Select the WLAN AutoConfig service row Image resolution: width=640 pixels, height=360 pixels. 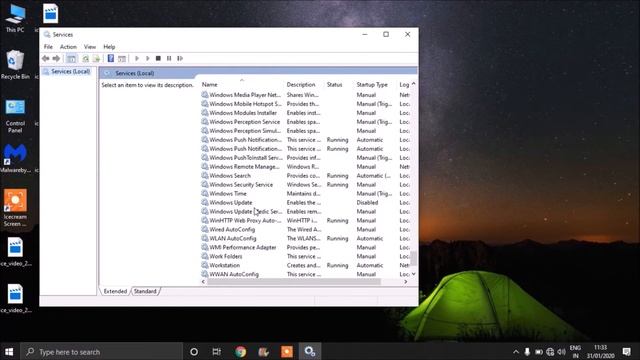pyautogui.click(x=305, y=238)
